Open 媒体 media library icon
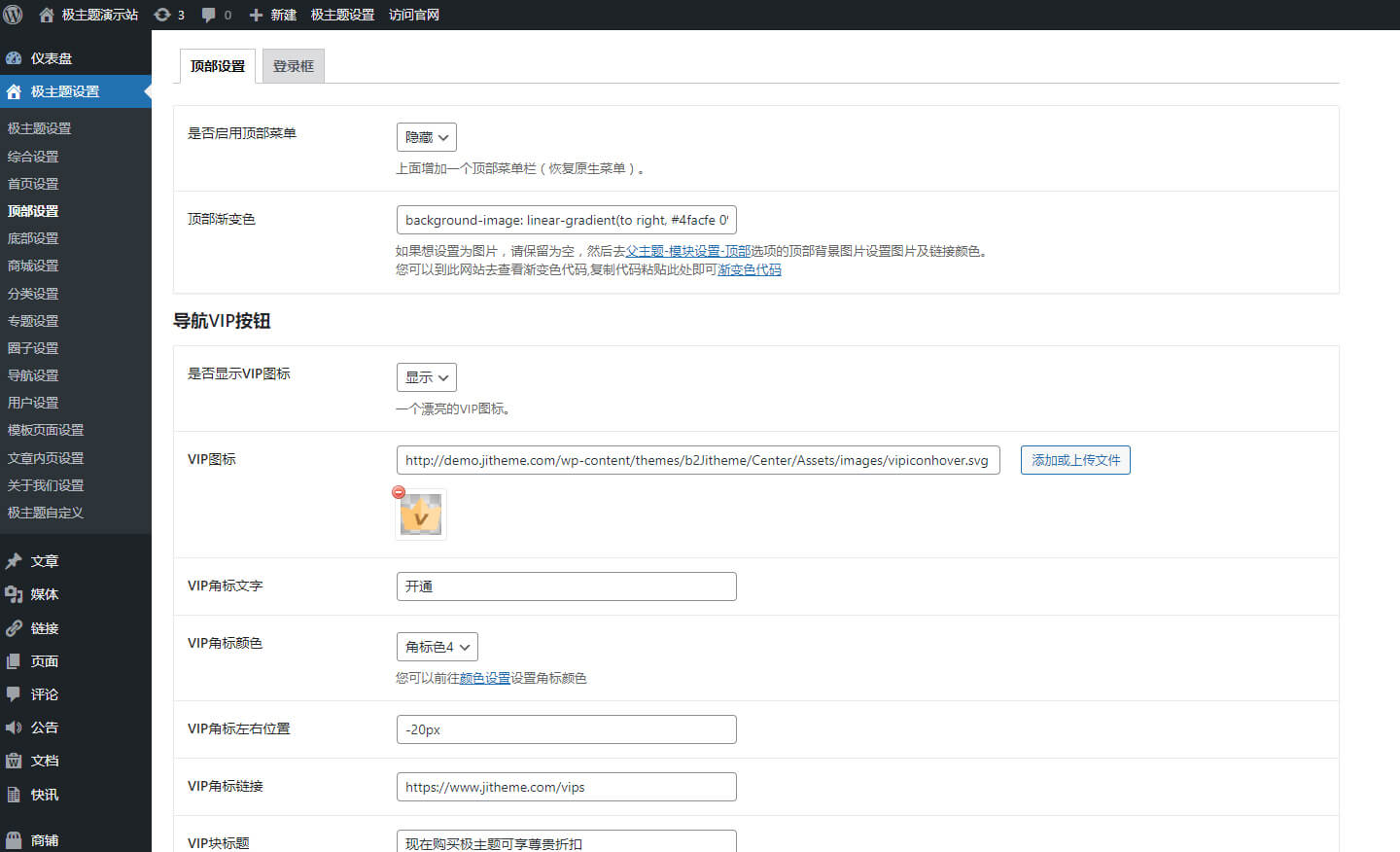This screenshot has height=852, width=1400. [14, 594]
